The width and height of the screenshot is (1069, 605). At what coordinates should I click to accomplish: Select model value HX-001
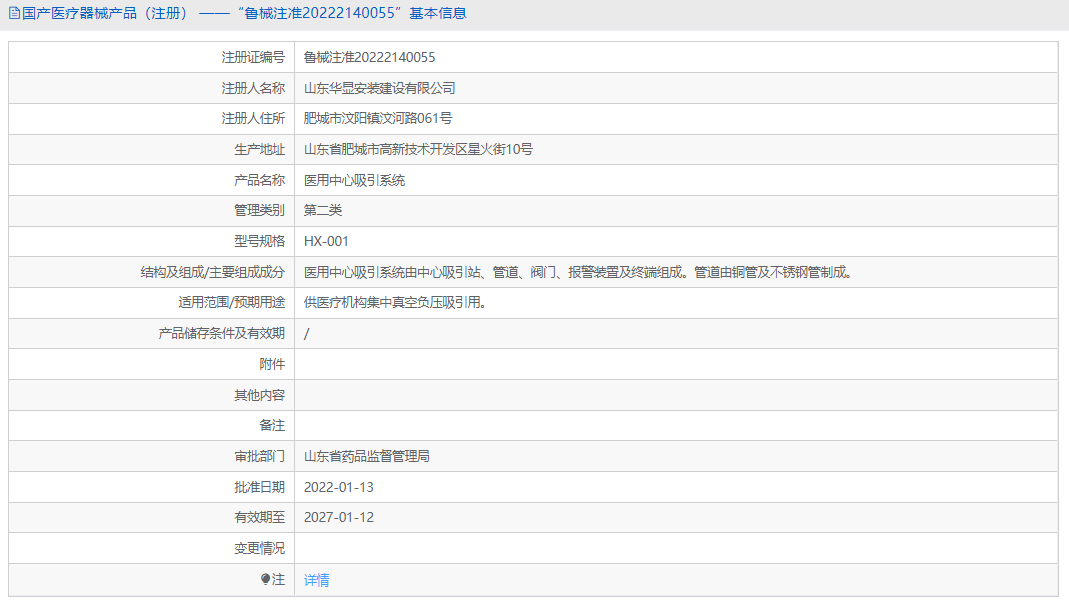click(x=326, y=241)
